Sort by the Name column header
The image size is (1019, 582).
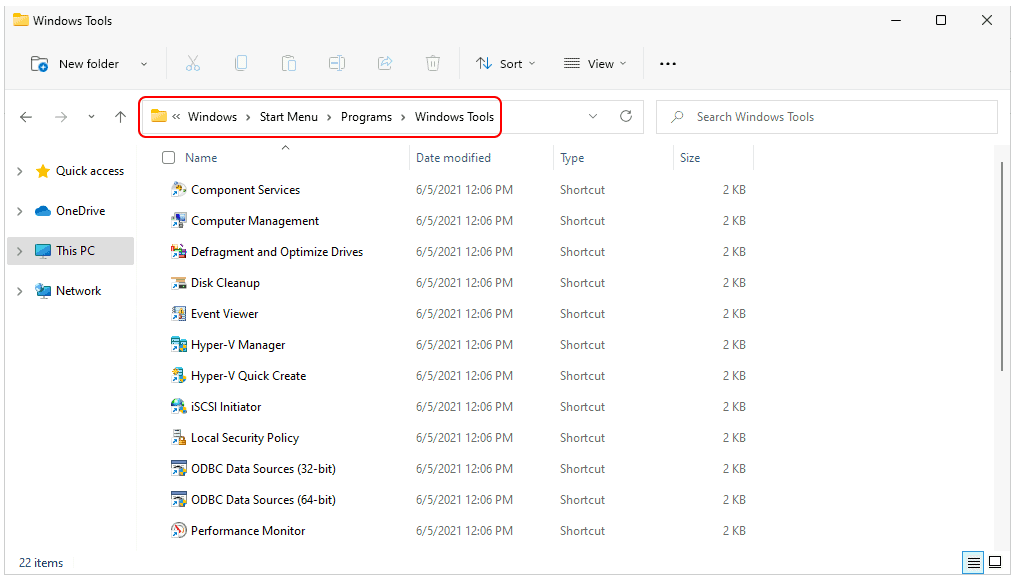(x=201, y=158)
